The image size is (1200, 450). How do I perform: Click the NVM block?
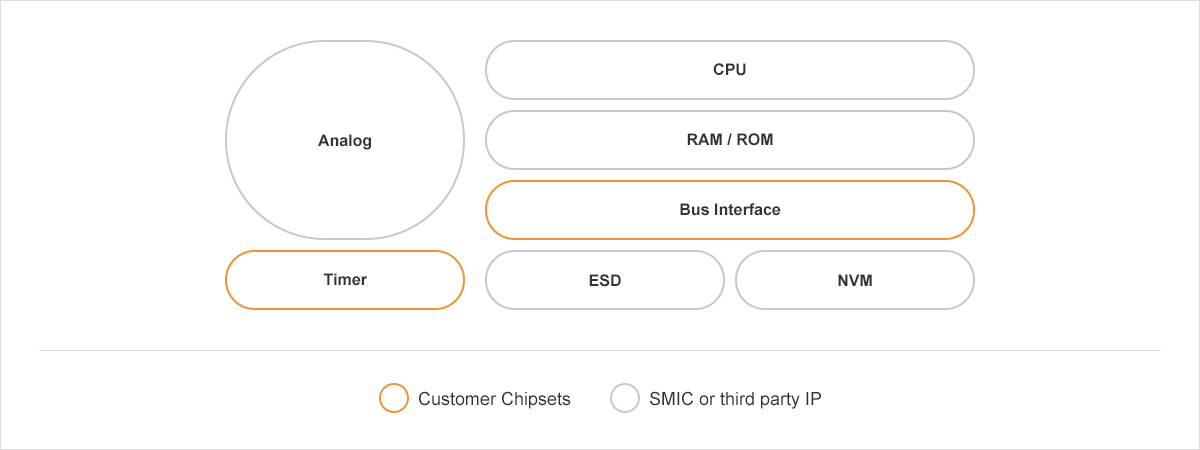854,280
